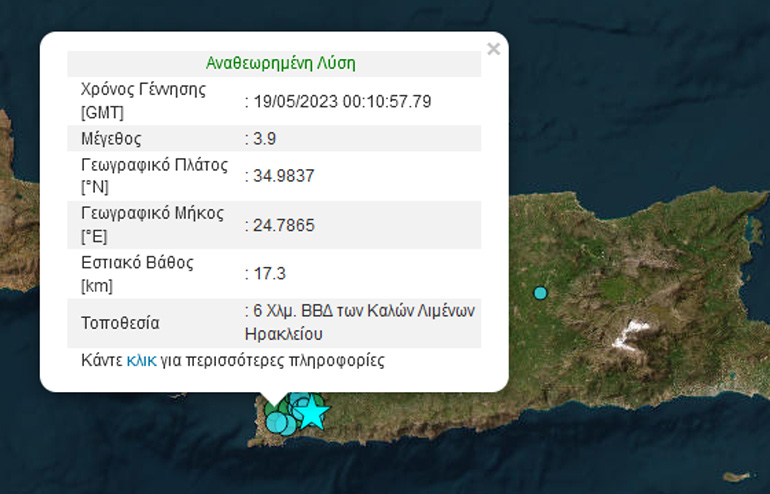Click the cyan star epicenter marker
The width and height of the screenshot is (770, 494).
(313, 411)
